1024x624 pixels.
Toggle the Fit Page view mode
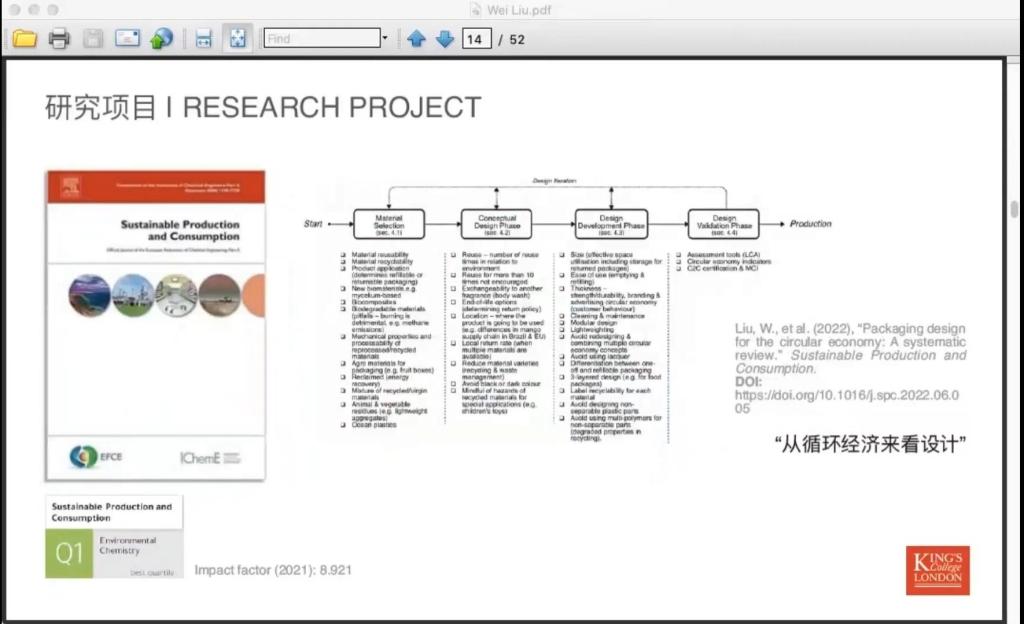pos(237,39)
